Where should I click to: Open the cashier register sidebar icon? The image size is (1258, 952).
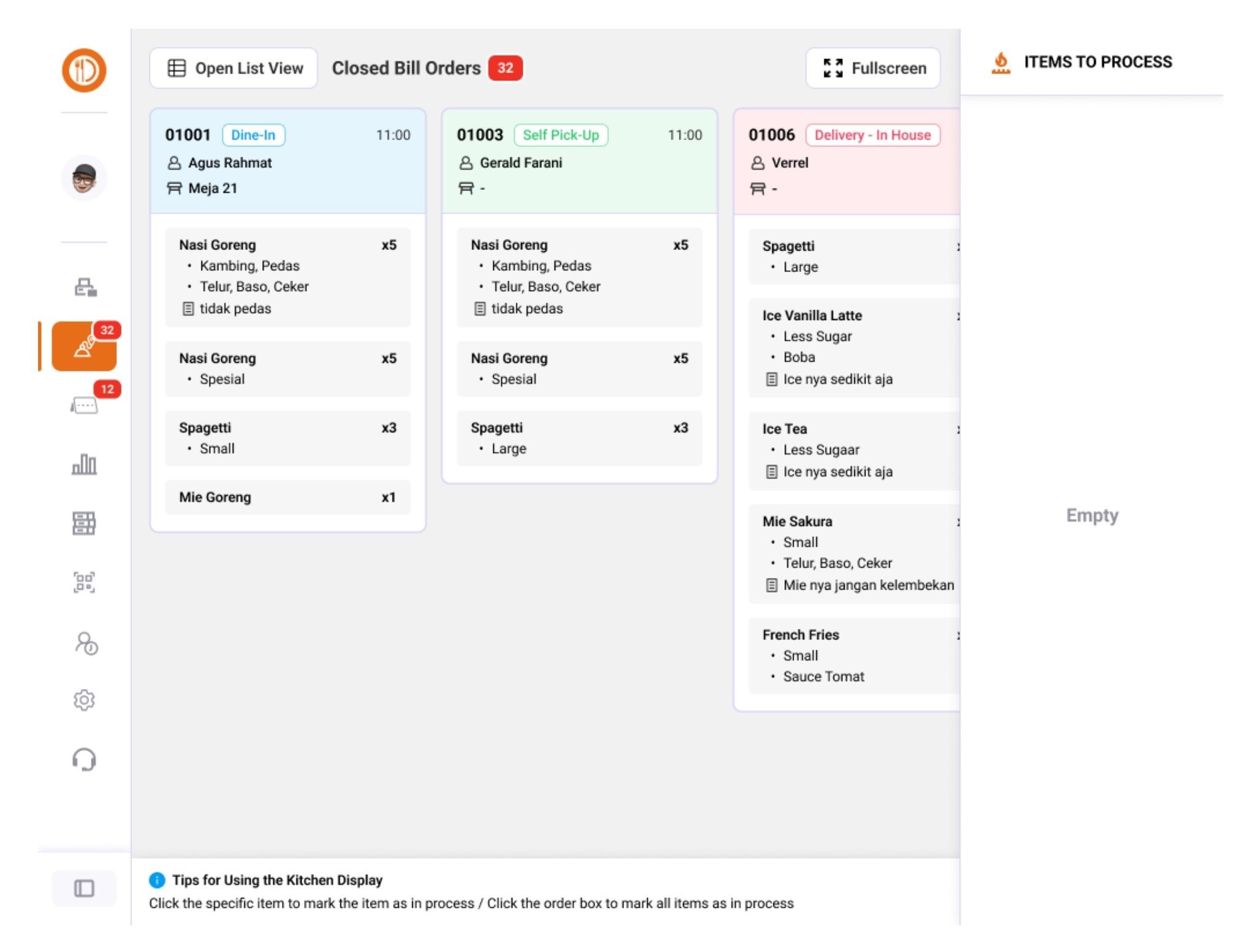click(85, 287)
